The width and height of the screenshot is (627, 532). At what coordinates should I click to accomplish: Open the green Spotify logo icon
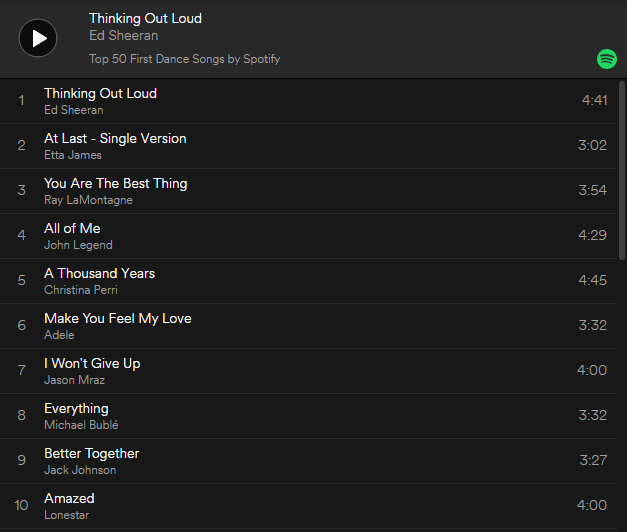[x=607, y=59]
